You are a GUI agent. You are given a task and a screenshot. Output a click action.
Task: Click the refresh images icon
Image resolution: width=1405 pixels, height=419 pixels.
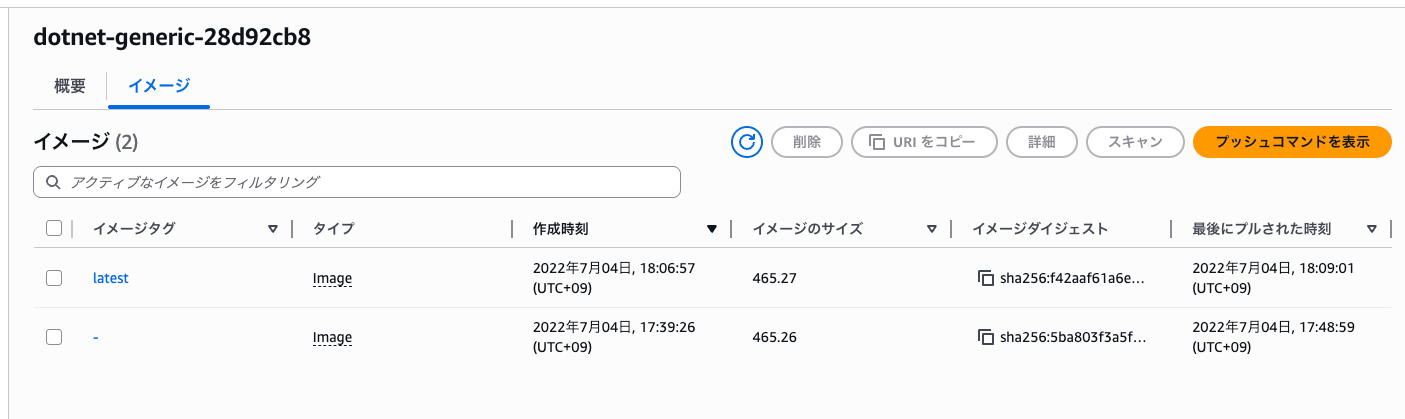click(747, 142)
